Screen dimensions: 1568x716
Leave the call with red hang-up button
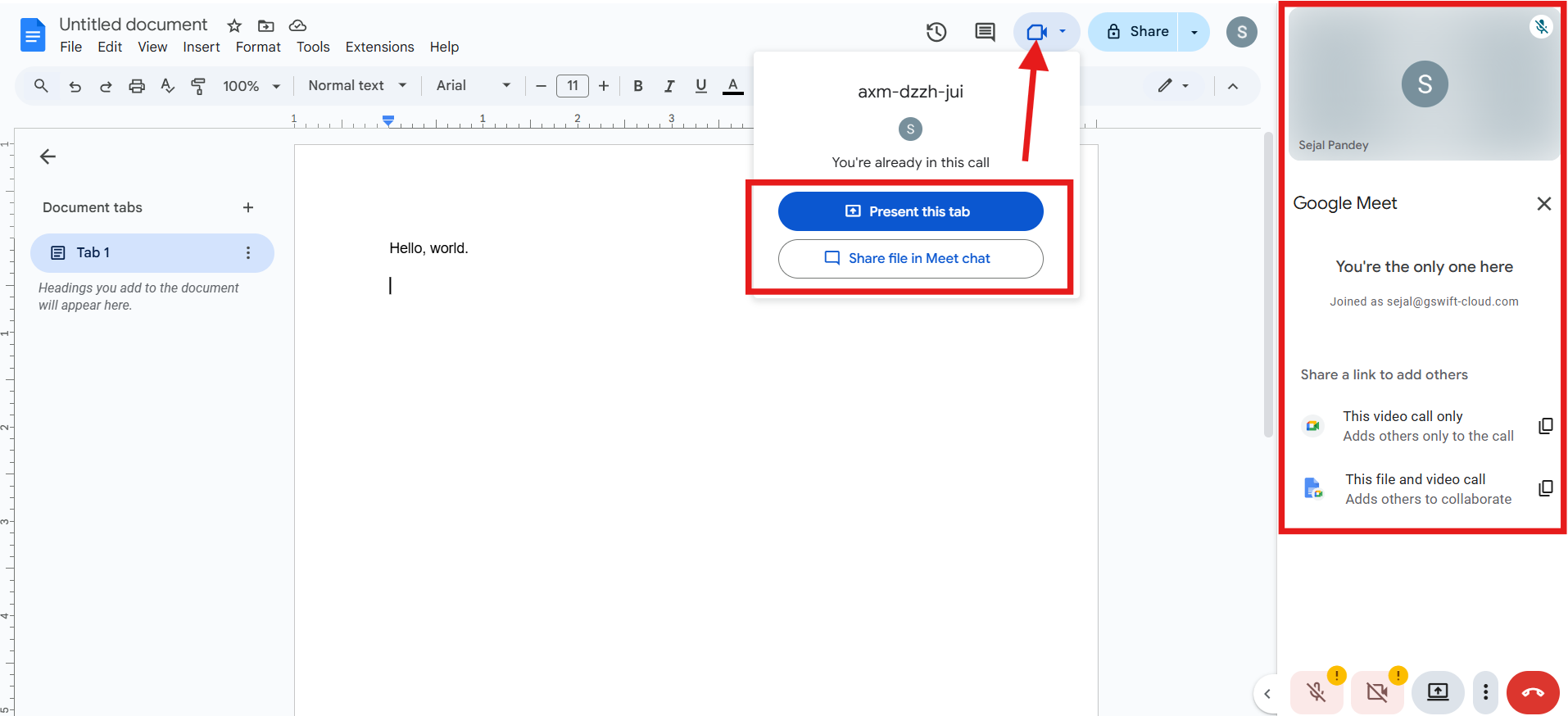[1532, 692]
